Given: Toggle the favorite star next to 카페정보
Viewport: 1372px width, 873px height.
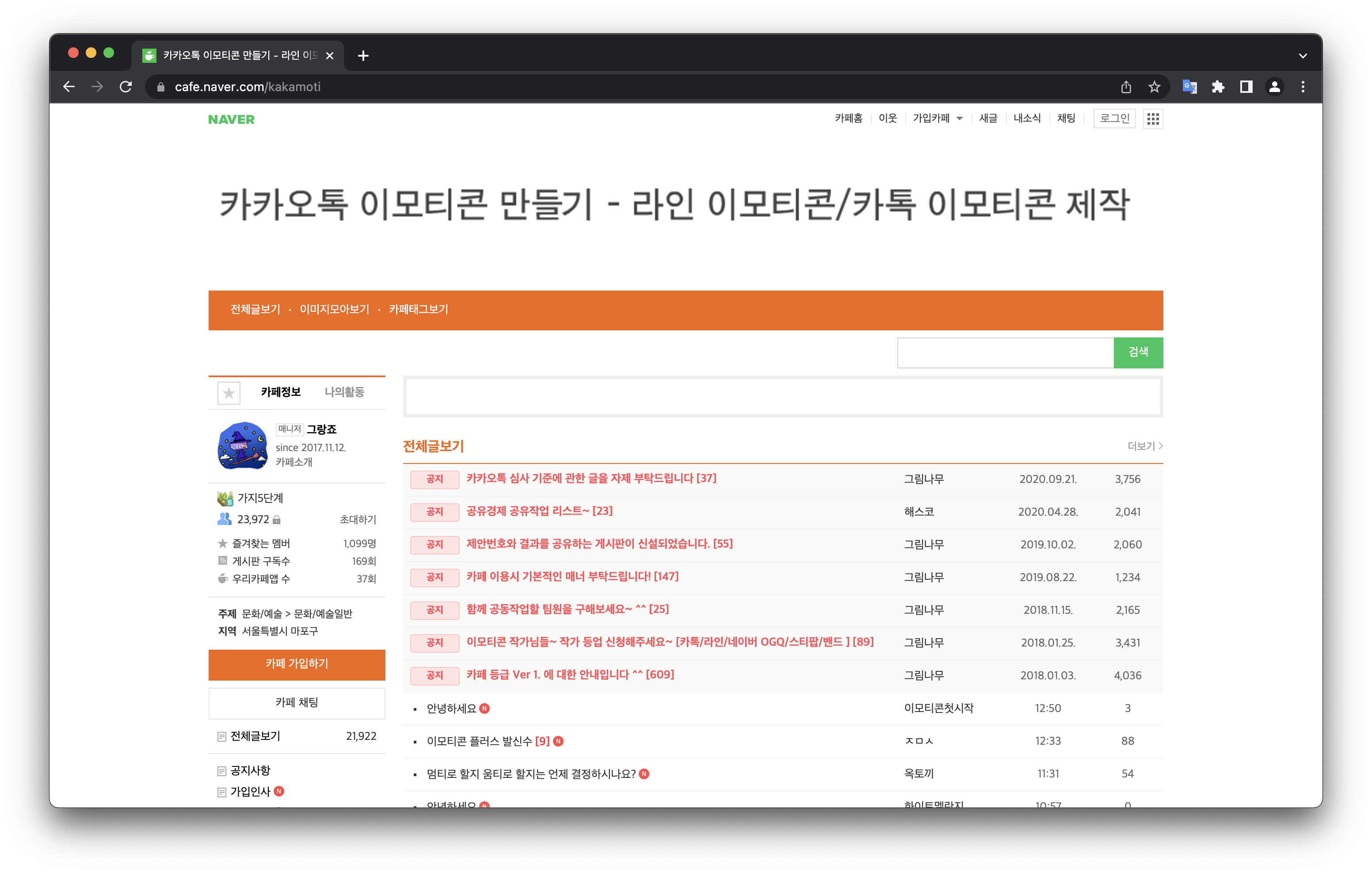Looking at the screenshot, I should (229, 392).
